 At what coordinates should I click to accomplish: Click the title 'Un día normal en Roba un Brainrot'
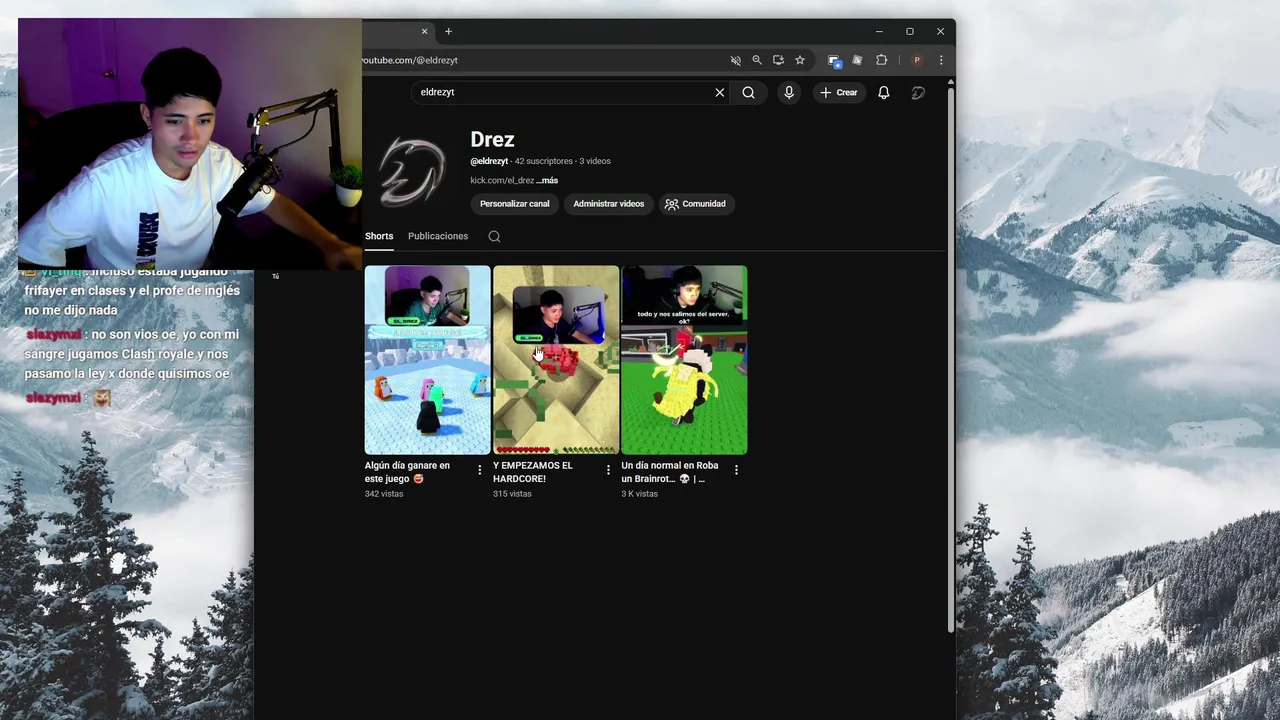(x=670, y=472)
